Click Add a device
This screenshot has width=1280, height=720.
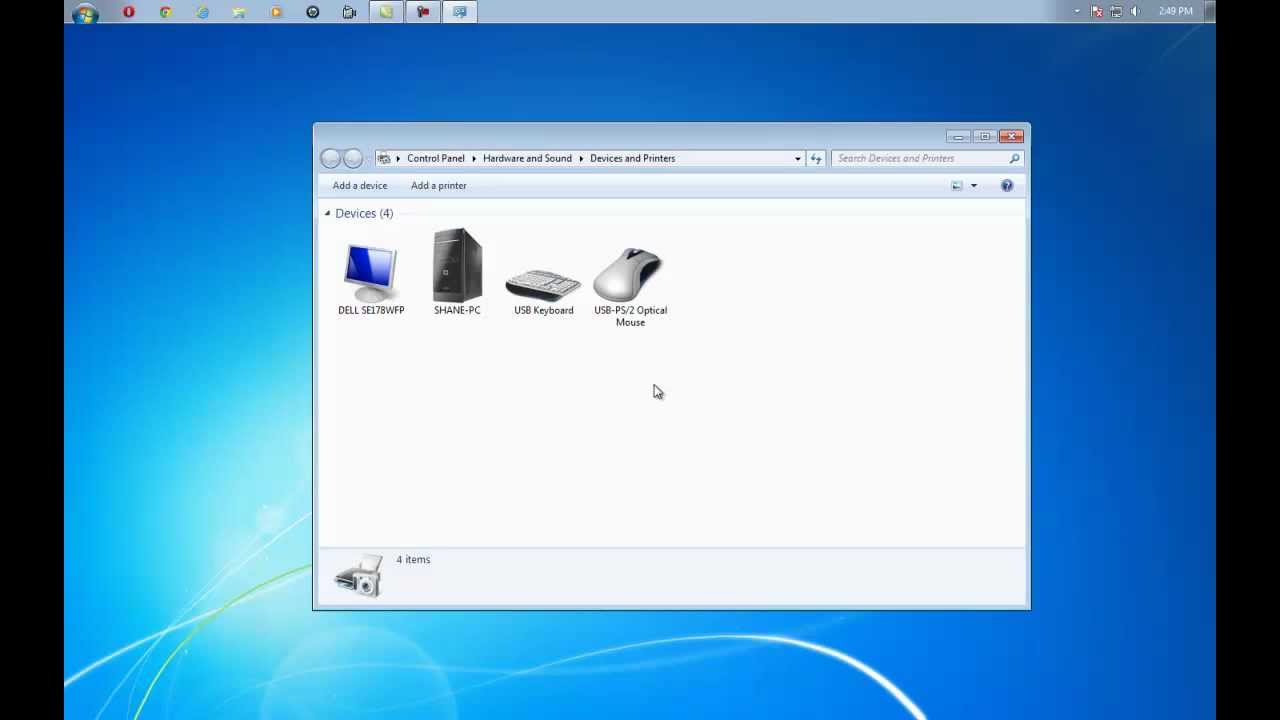[360, 185]
